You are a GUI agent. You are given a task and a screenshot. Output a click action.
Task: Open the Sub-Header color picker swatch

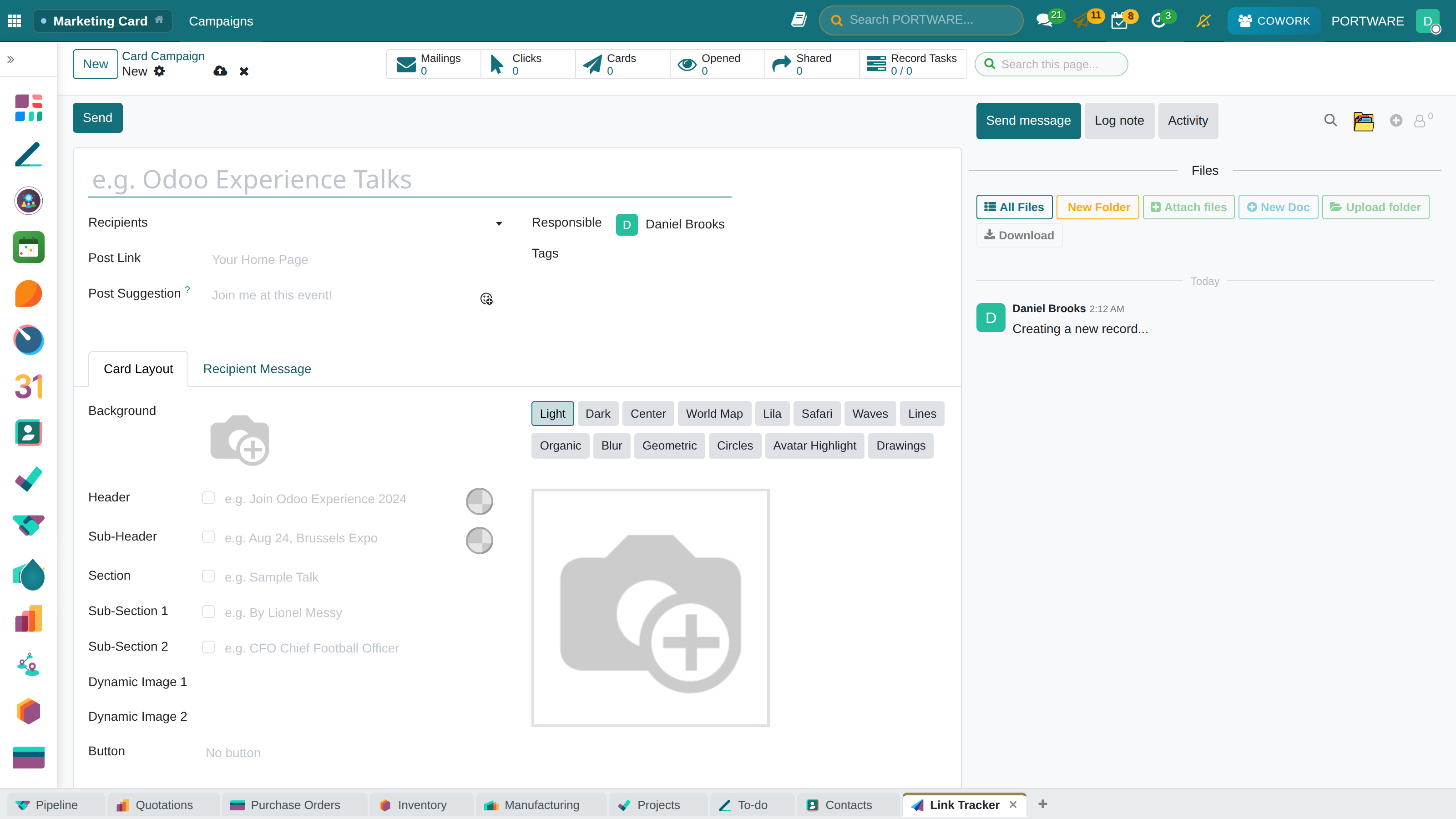tap(479, 541)
